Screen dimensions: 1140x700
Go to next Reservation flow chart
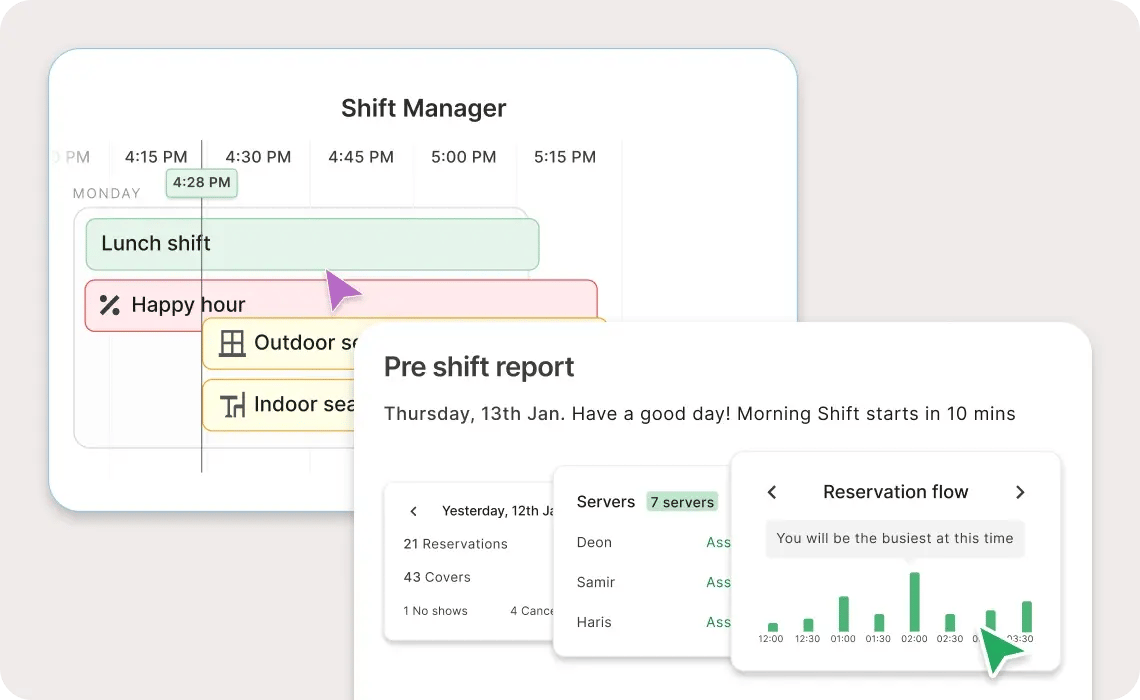click(1020, 492)
